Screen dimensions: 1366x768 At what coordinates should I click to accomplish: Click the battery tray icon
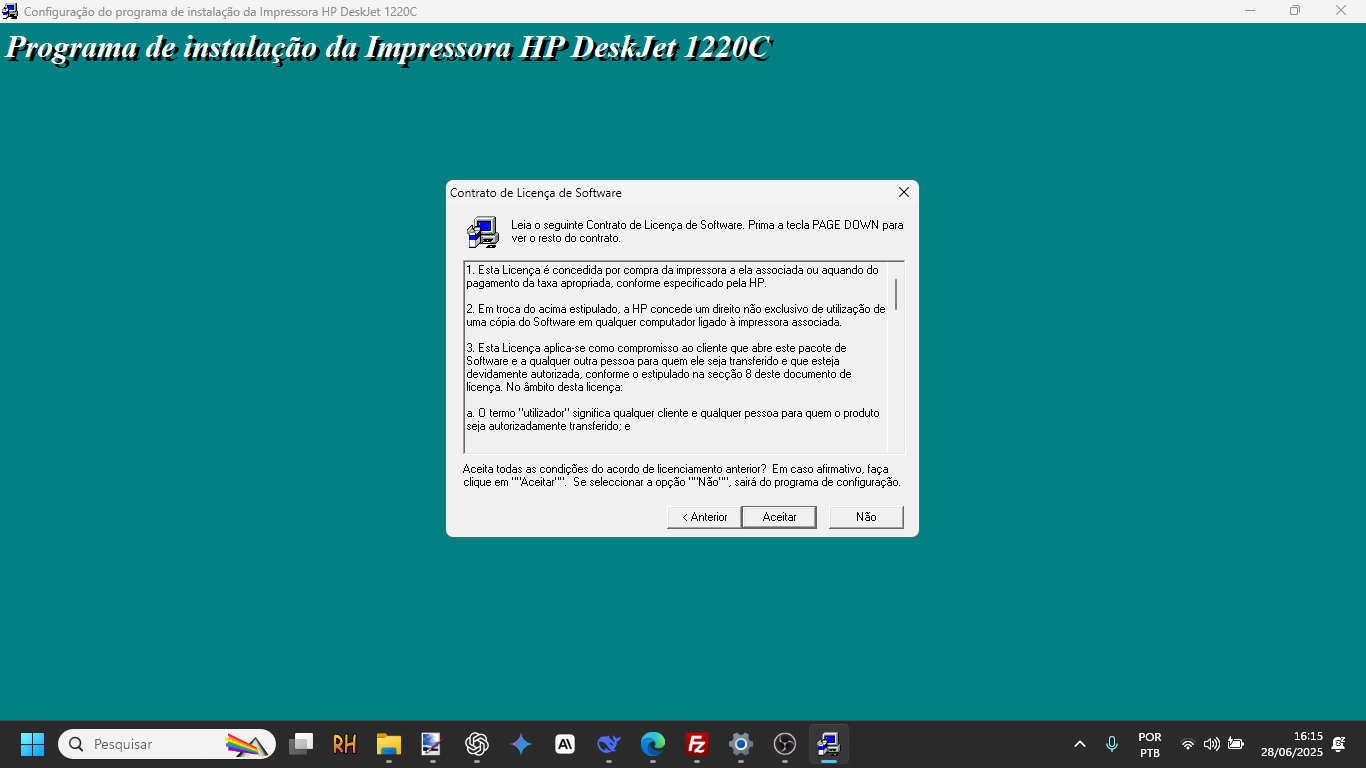click(x=1236, y=744)
